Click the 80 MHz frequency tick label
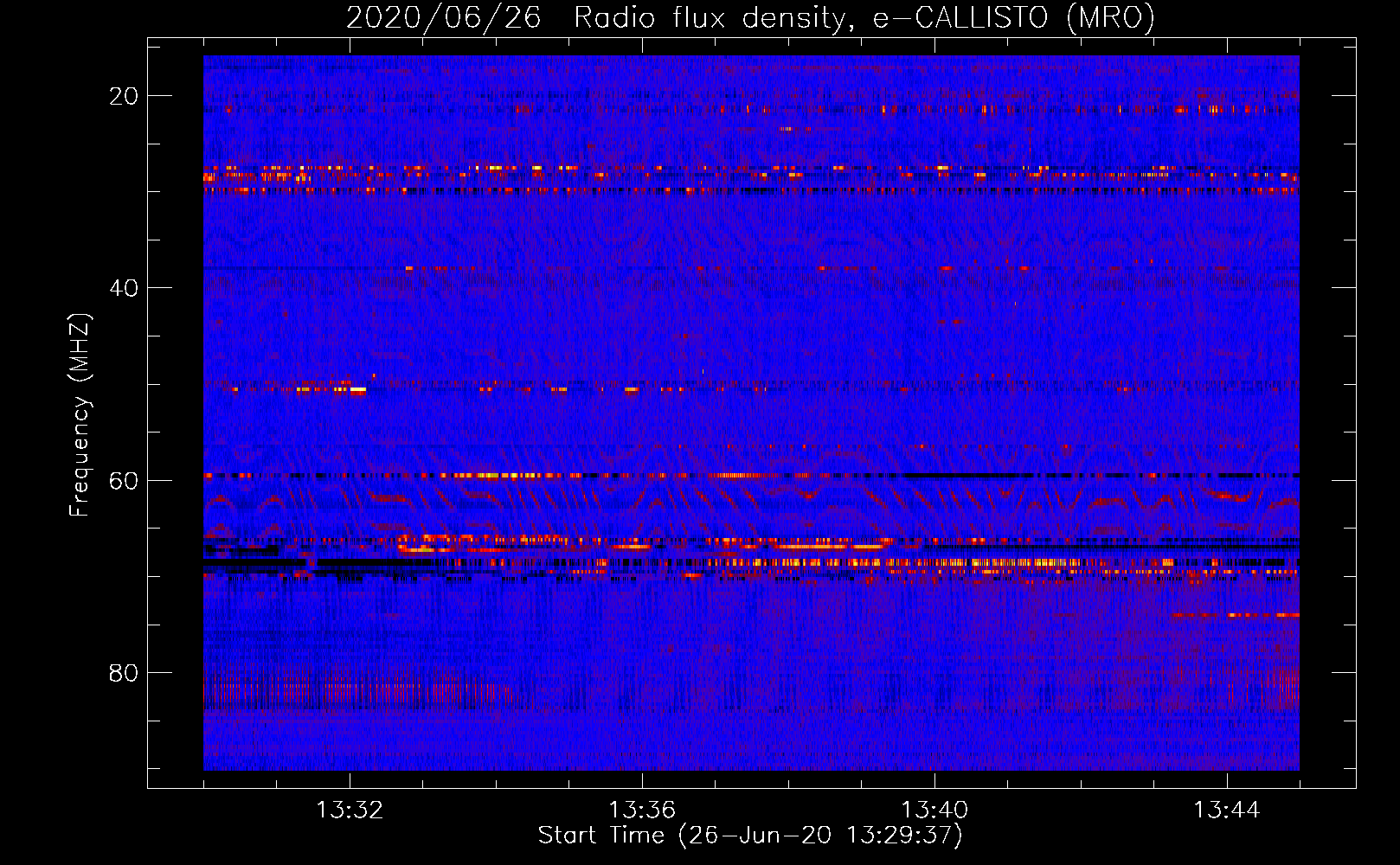The width and height of the screenshot is (1400, 865). point(124,673)
